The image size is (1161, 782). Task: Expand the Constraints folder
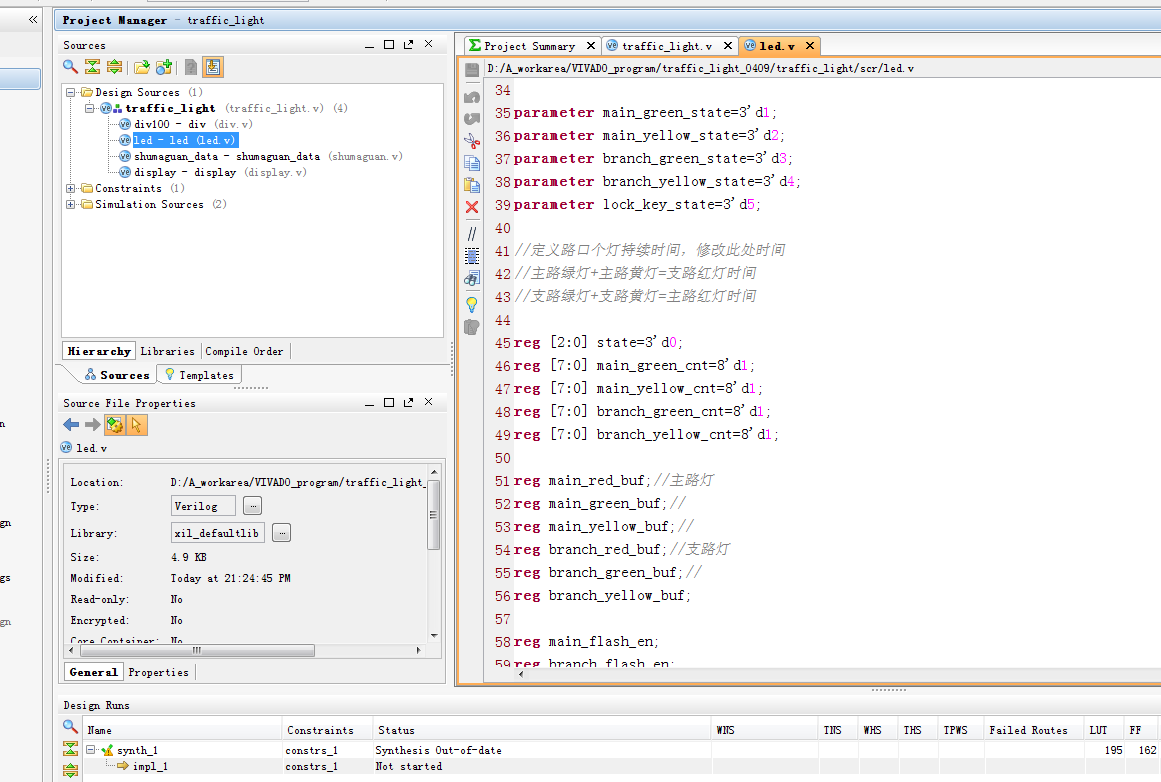click(71, 188)
